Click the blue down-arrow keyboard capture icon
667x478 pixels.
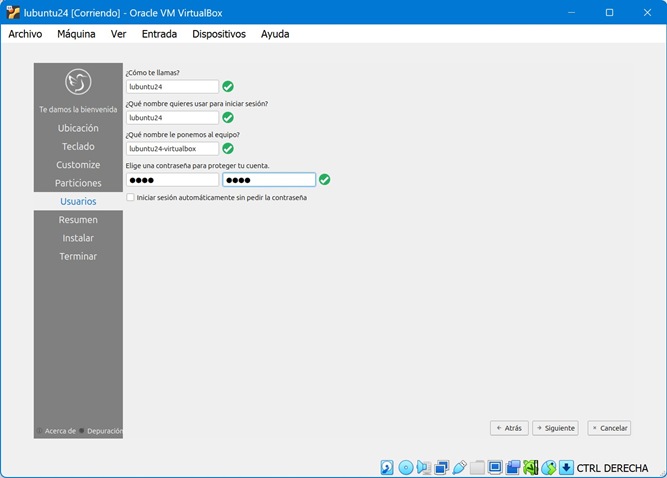[x=566, y=467]
